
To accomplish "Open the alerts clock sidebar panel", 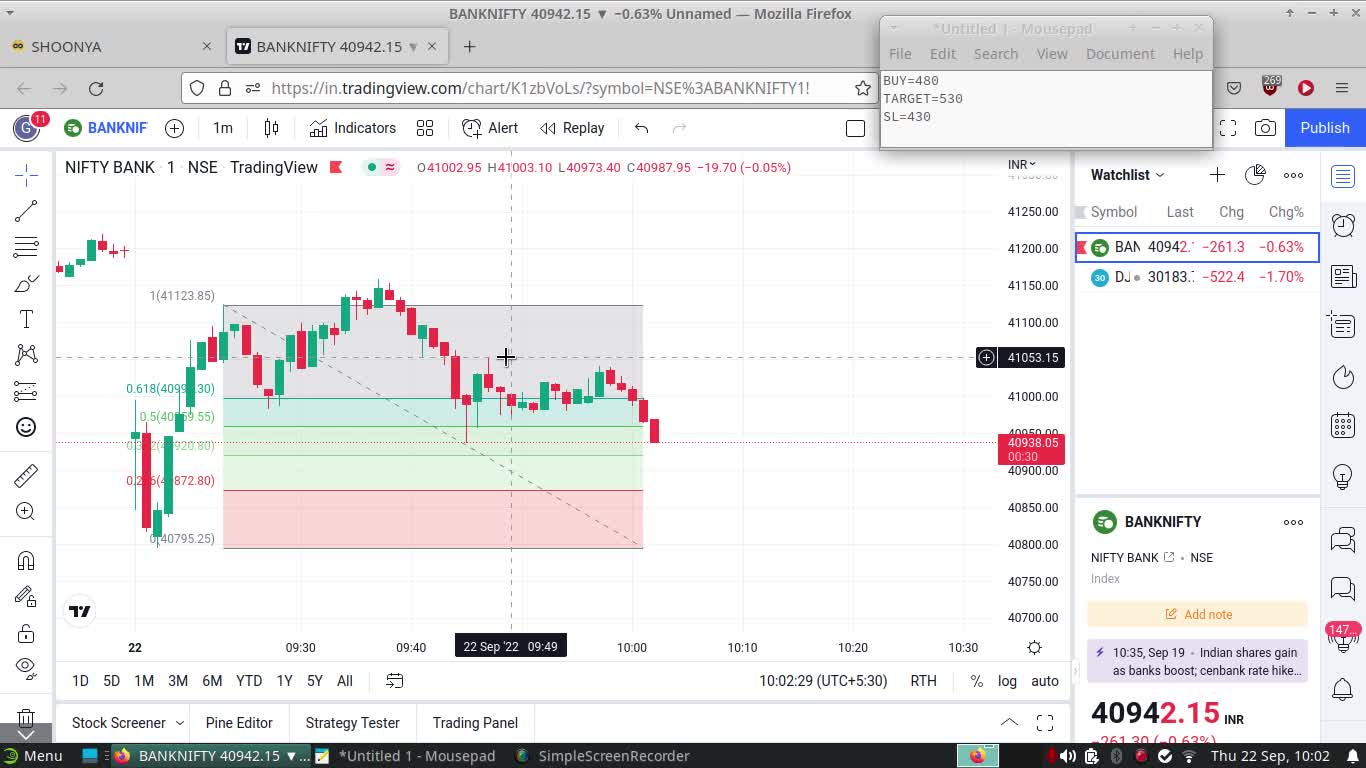I will pyautogui.click(x=1343, y=225).
